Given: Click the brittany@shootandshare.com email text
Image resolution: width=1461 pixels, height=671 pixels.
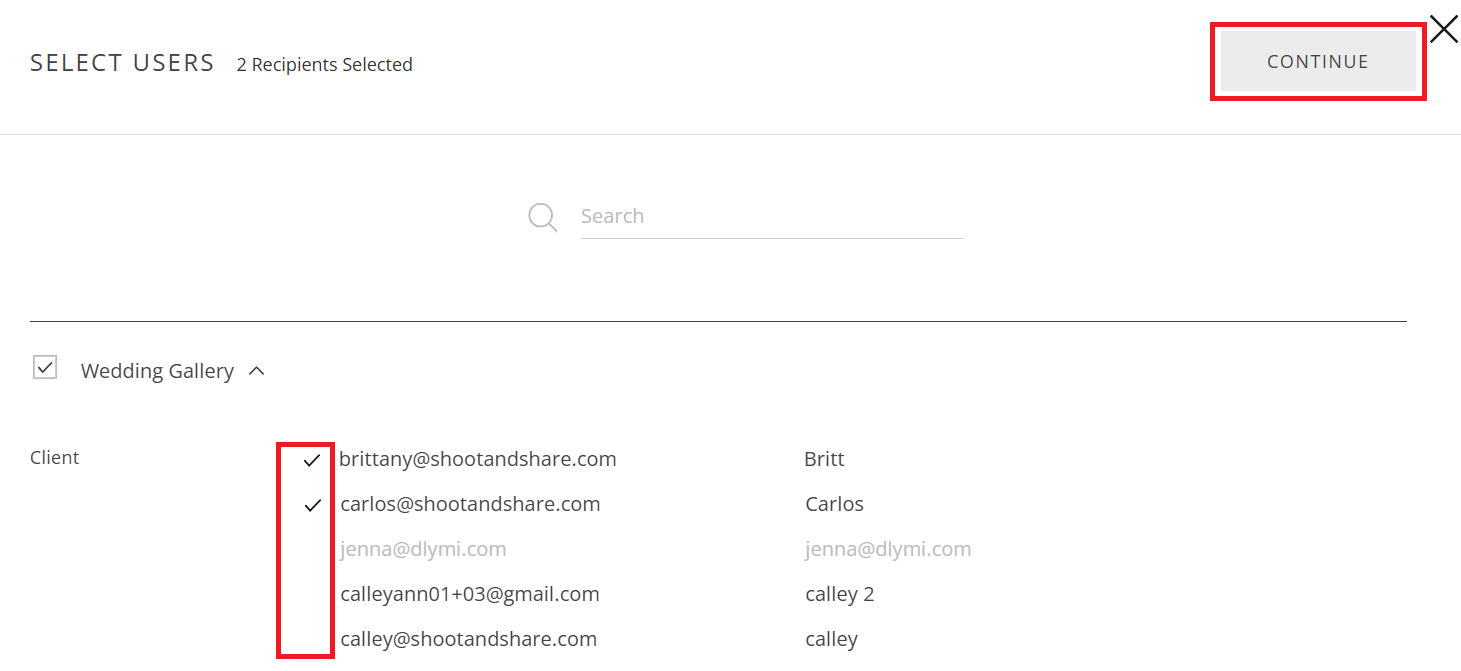Looking at the screenshot, I should [478, 459].
